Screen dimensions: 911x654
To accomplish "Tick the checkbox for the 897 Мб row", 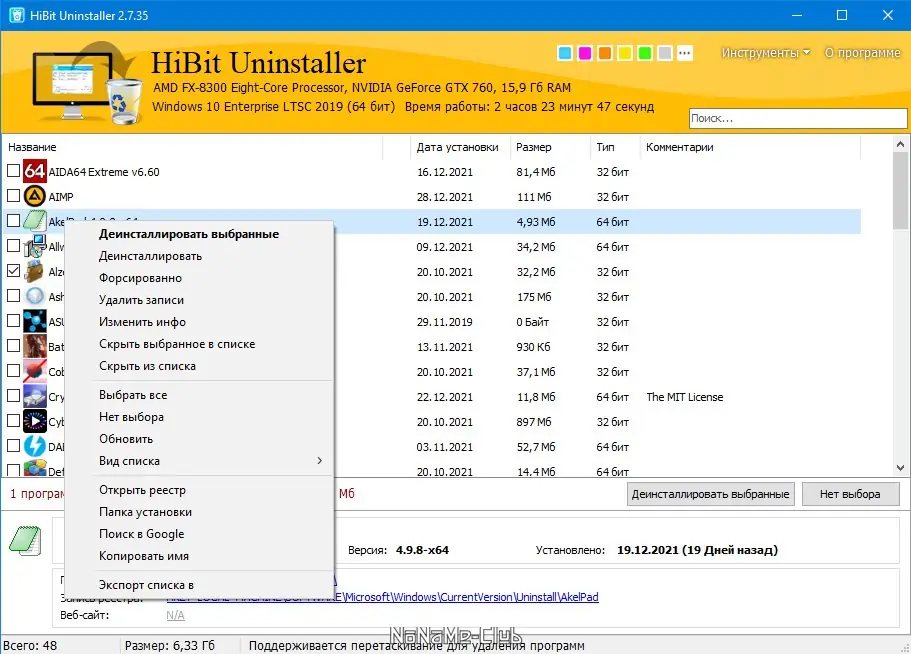I will 13,421.
